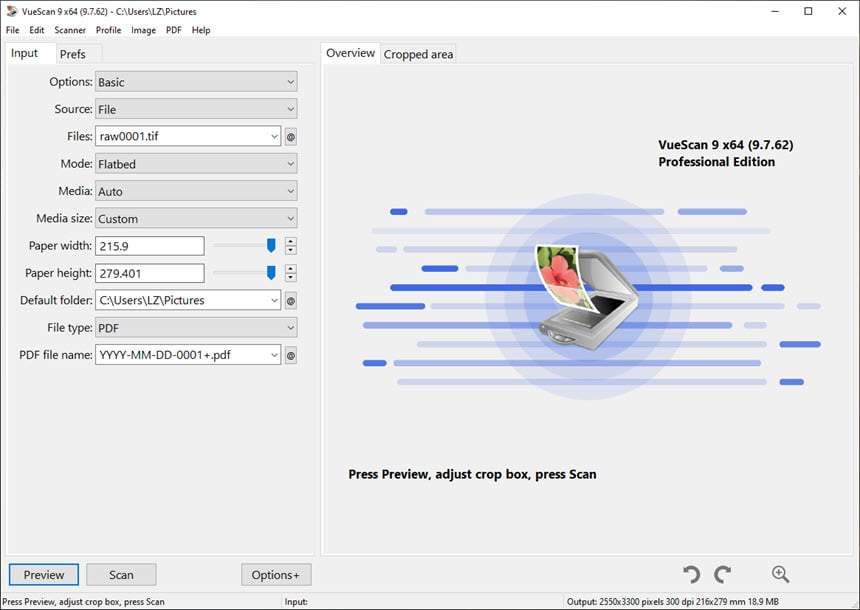Click the Paper width field 215.9

point(150,246)
